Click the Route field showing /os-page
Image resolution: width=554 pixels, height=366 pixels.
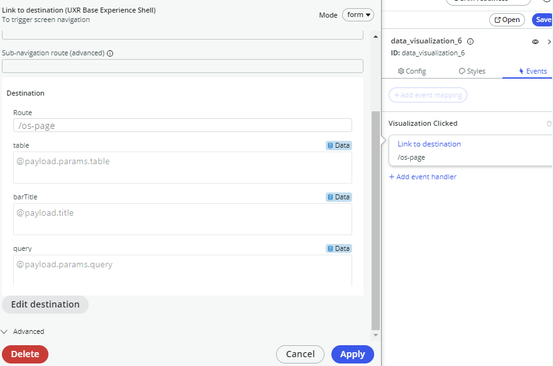(x=182, y=125)
